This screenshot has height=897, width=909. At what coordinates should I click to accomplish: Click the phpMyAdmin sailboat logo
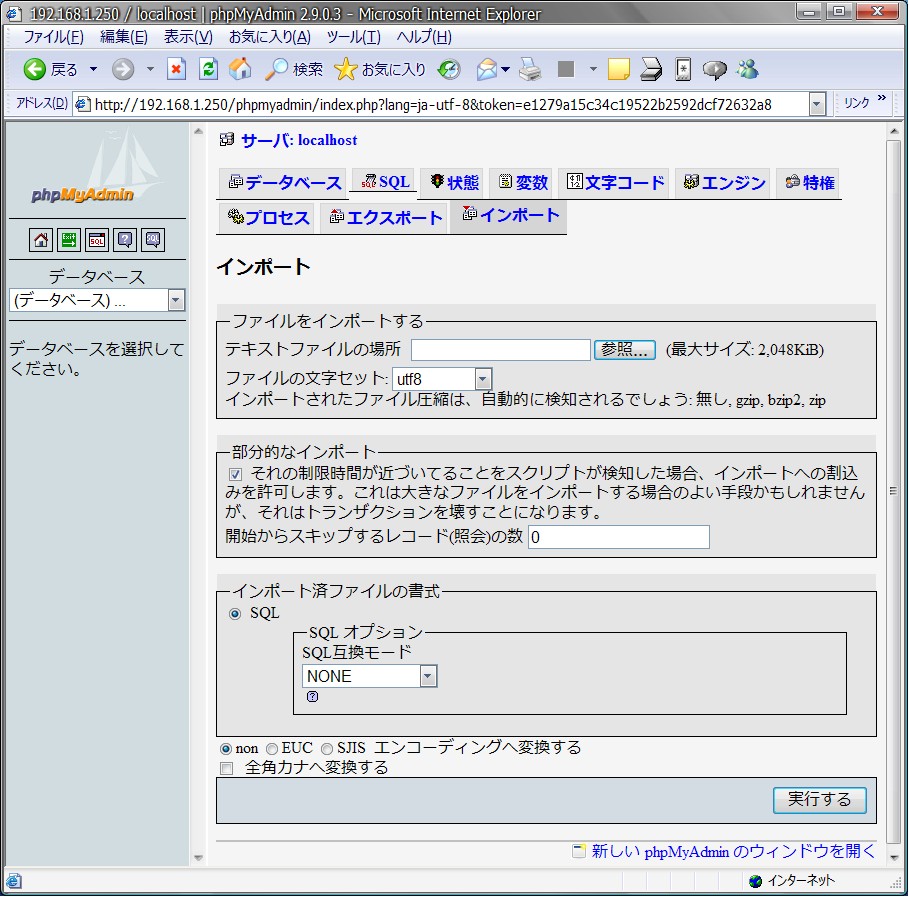point(96,168)
